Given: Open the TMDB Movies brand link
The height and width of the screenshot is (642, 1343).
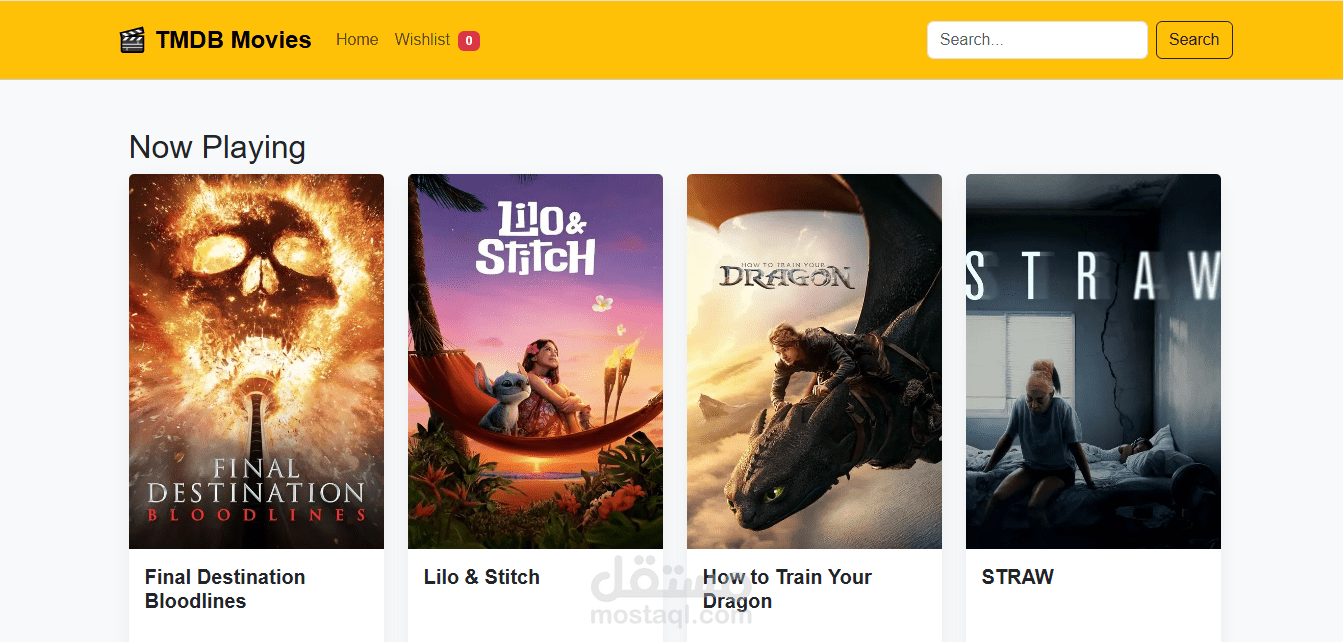Looking at the screenshot, I should coord(216,40).
